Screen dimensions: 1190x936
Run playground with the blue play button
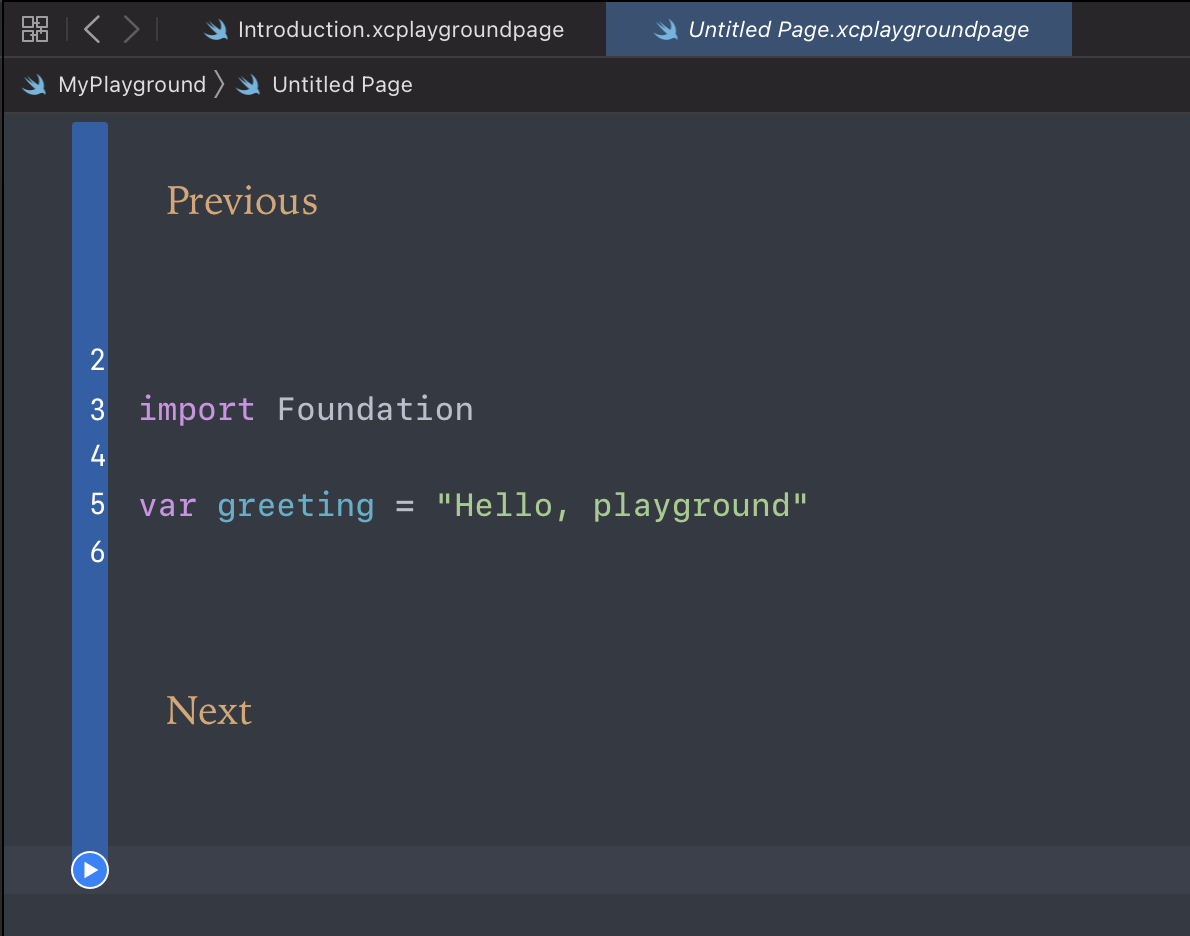click(x=90, y=870)
